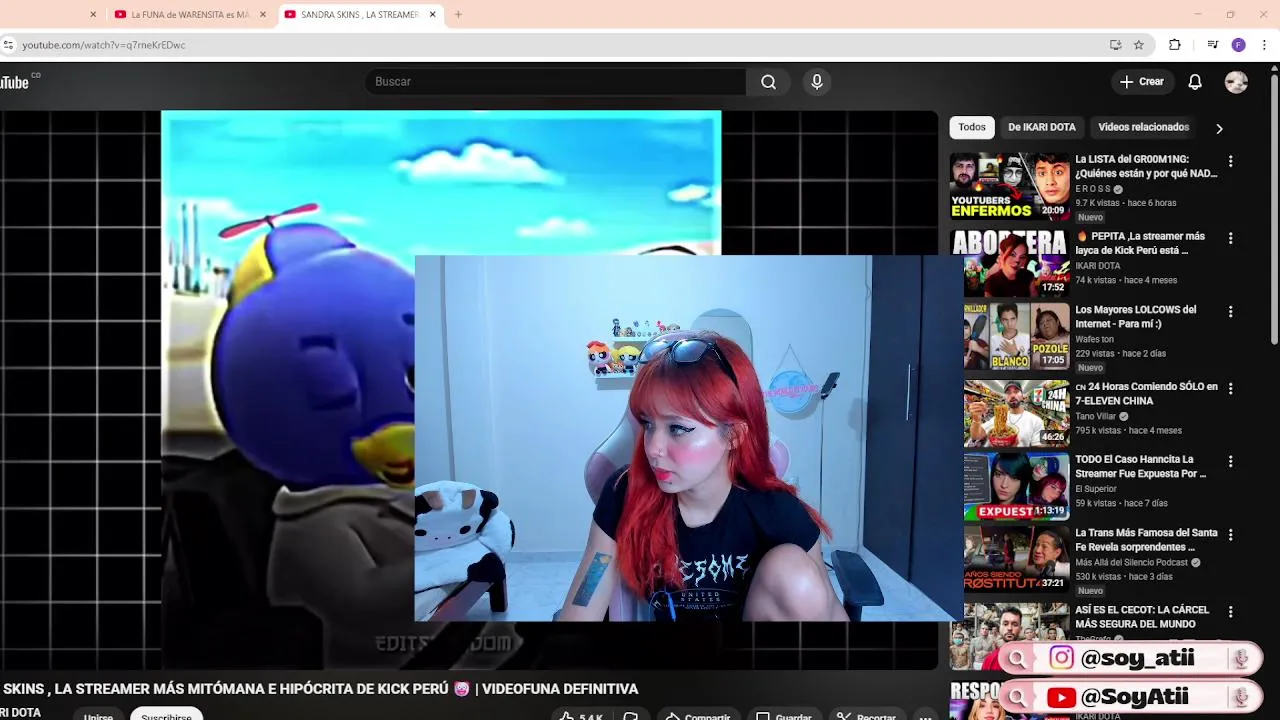Image resolution: width=1280 pixels, height=720 pixels.
Task: Open the PEPITA ABORTERA thumbnail
Action: tap(1009, 264)
